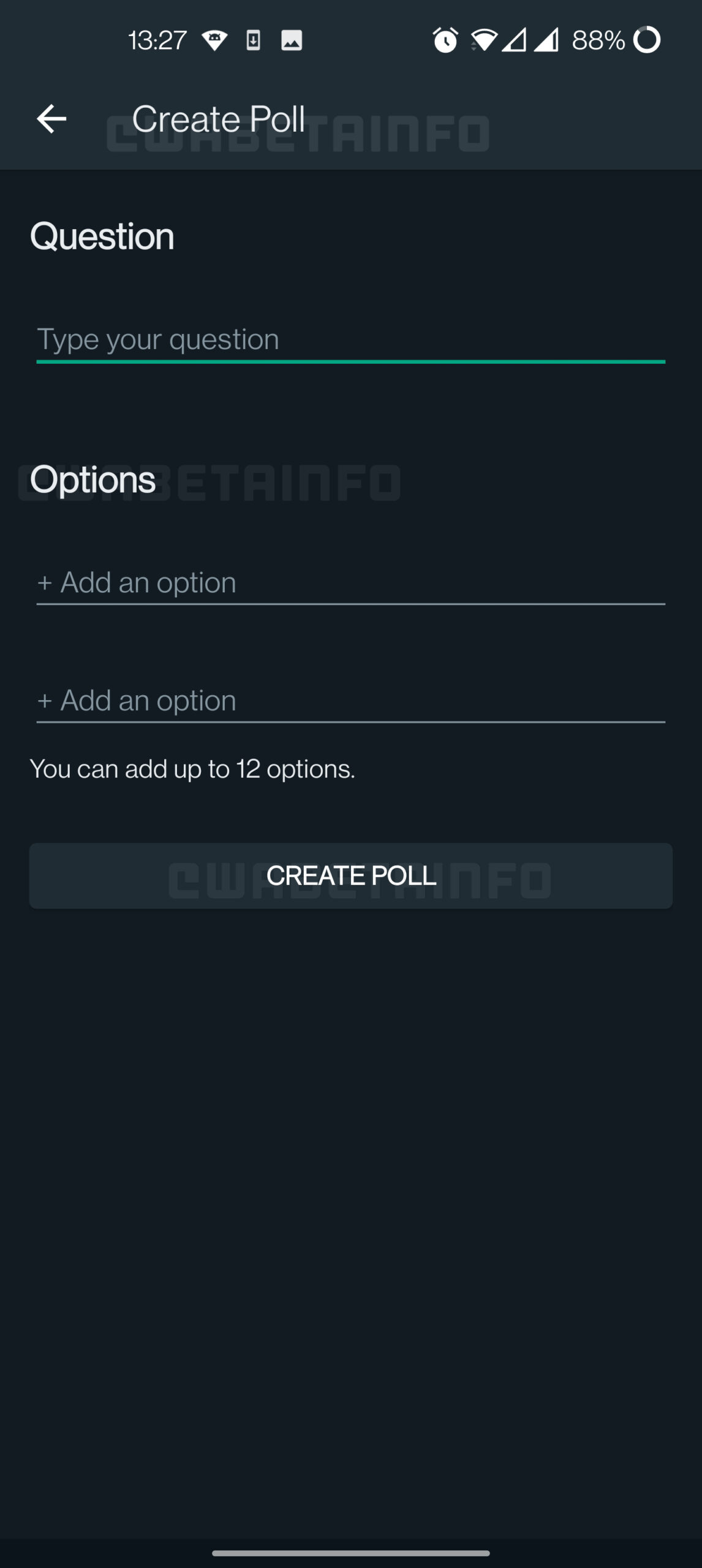The image size is (702, 1568).
Task: Tap the ghost-shaped notification icon
Action: tap(214, 40)
